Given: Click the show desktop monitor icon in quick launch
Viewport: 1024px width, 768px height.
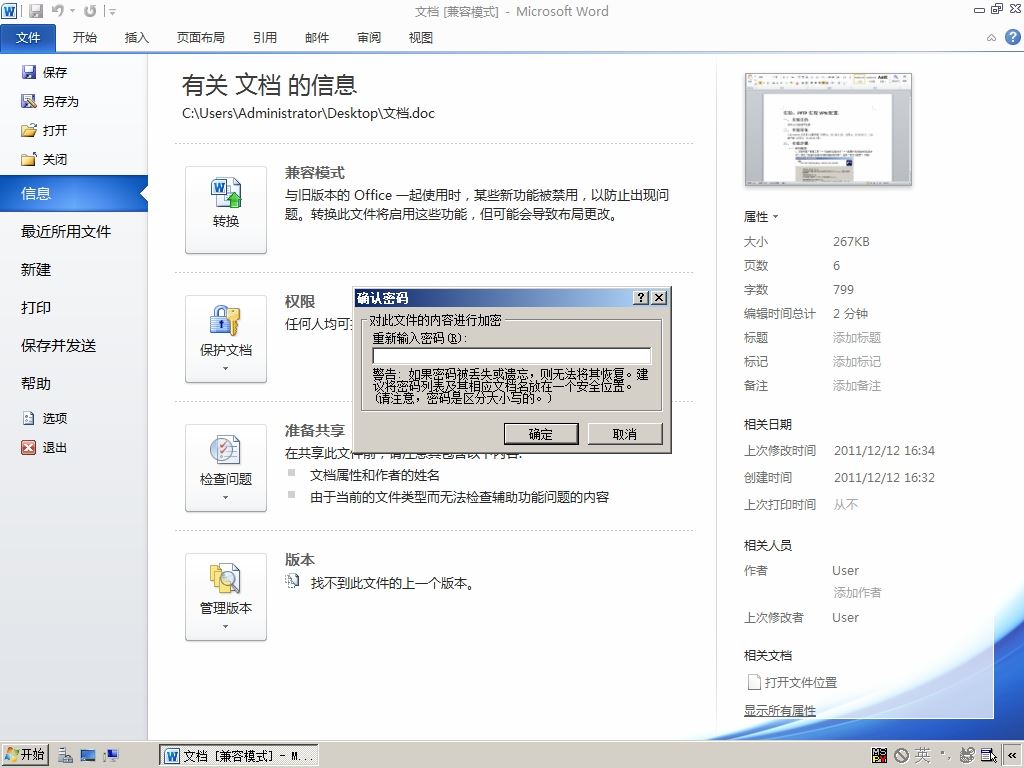Looking at the screenshot, I should (x=88, y=756).
